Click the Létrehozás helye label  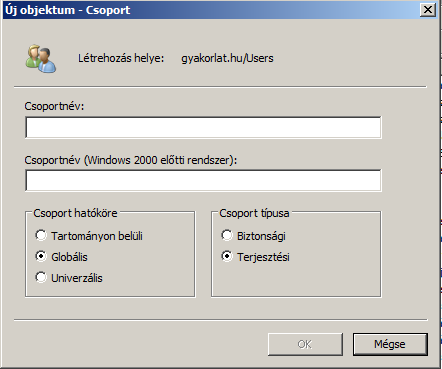[121, 58]
